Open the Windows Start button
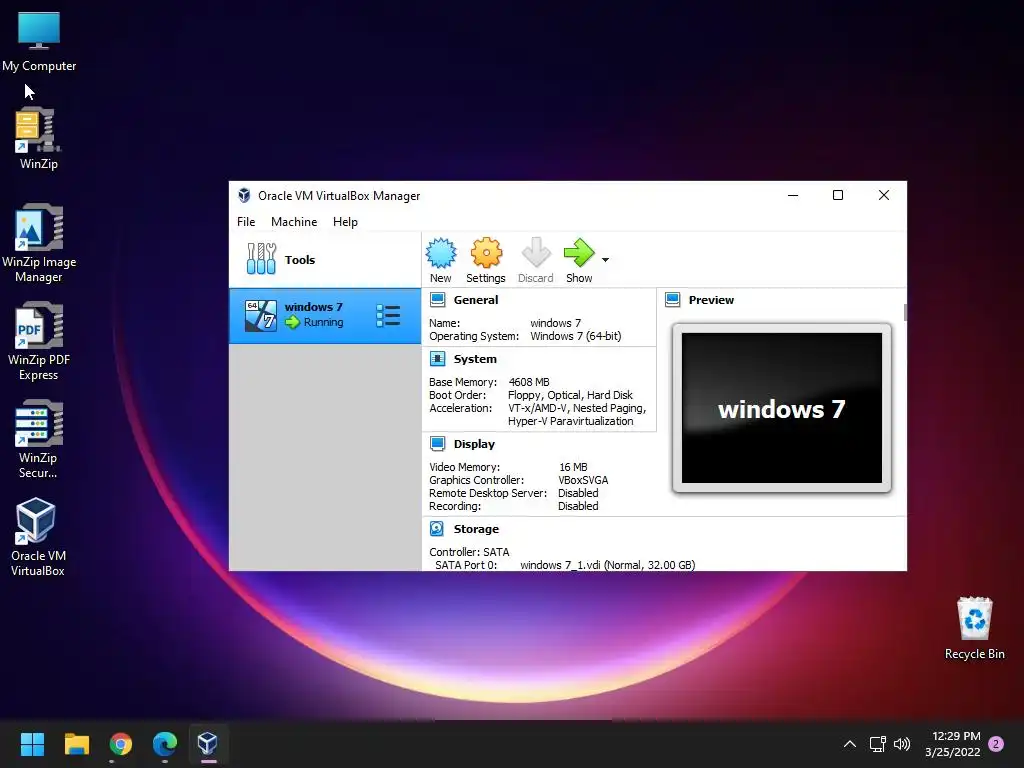Screen dimensions: 1024x768 pyautogui.click(x=32, y=744)
